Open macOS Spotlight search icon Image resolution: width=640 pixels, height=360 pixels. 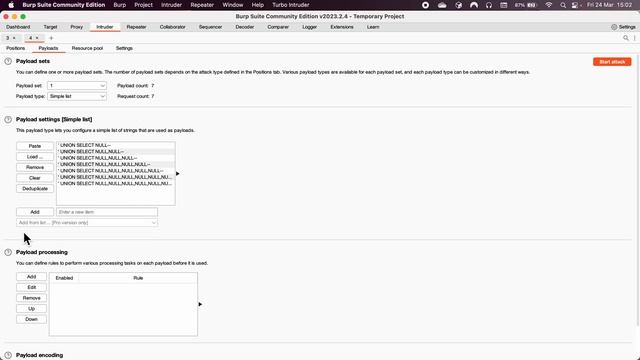[563, 5]
